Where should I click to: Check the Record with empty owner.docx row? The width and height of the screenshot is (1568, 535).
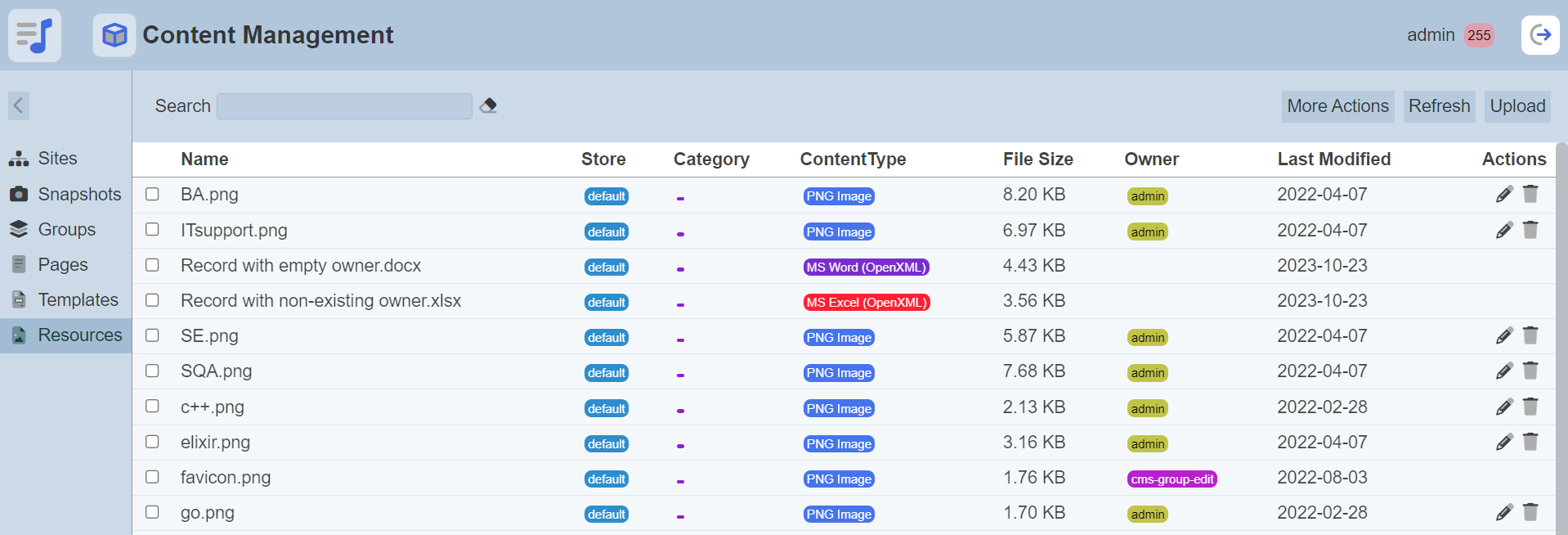152,265
